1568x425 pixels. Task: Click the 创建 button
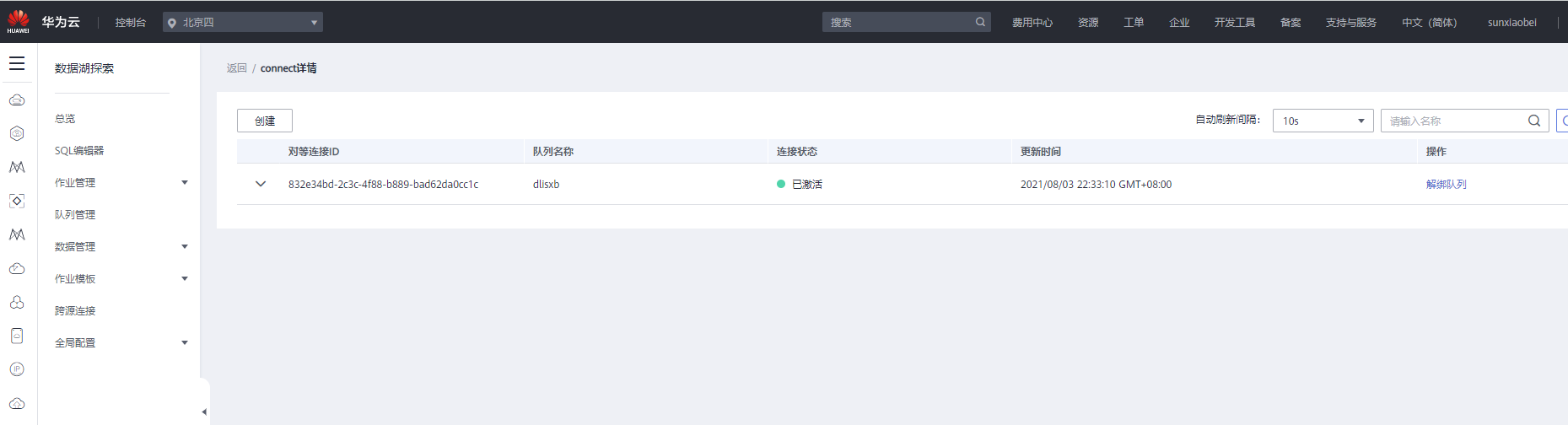point(265,121)
